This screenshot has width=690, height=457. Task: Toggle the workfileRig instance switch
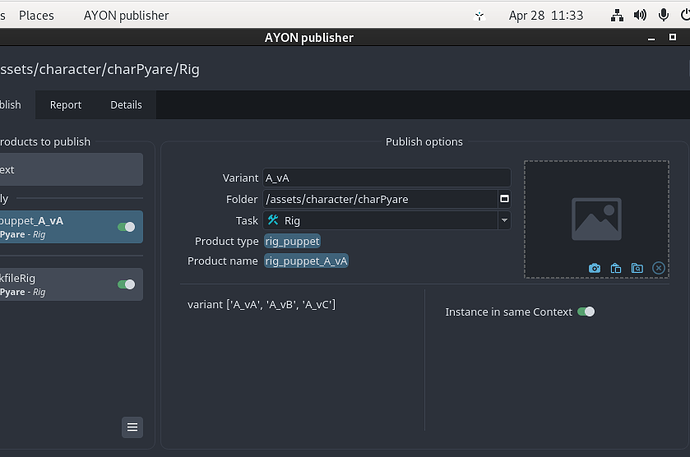point(126,284)
